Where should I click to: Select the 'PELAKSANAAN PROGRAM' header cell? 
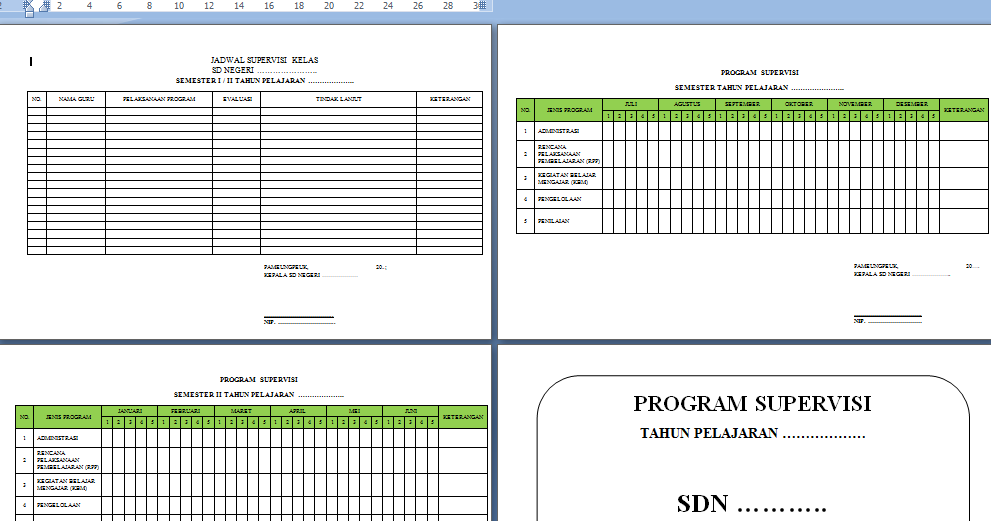[x=159, y=99]
